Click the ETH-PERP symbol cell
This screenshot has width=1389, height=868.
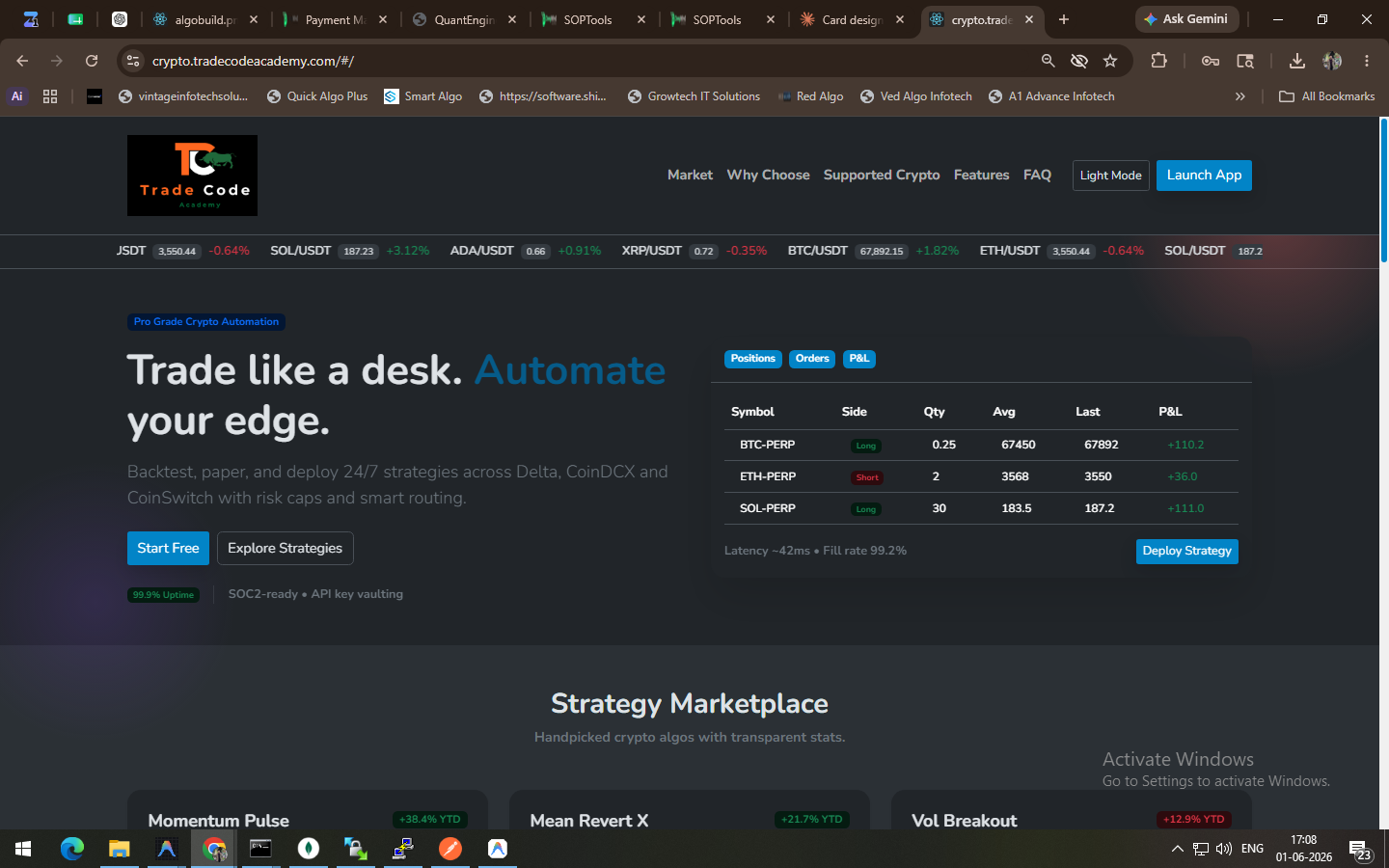(767, 476)
